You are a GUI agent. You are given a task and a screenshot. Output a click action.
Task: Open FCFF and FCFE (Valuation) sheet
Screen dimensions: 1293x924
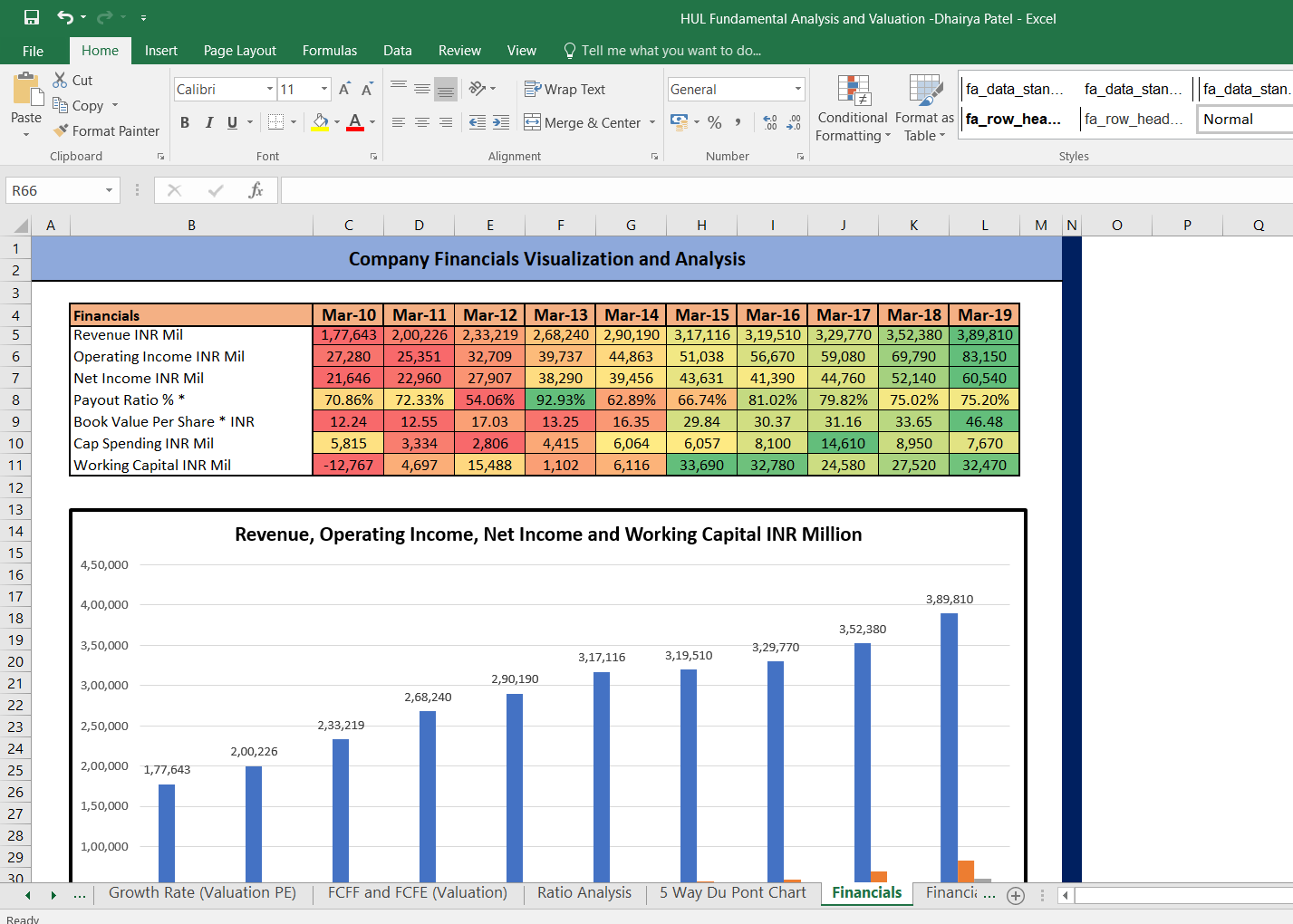pyautogui.click(x=418, y=892)
